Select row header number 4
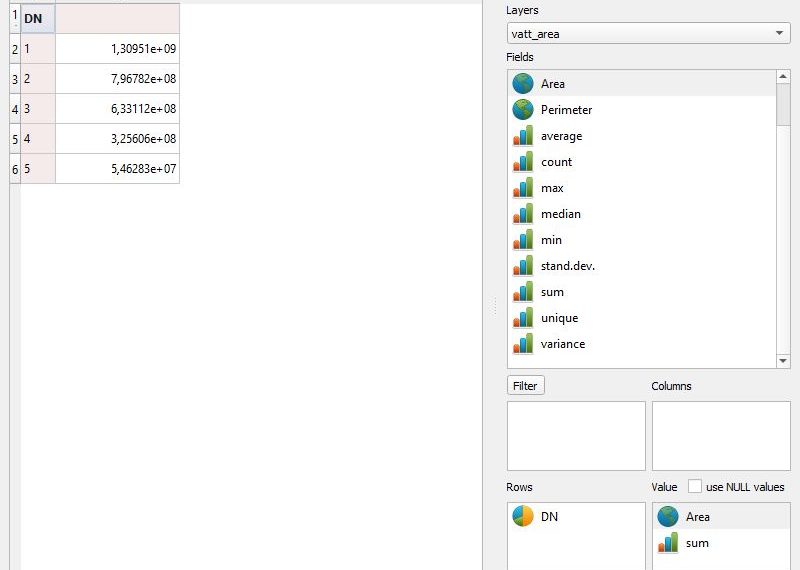The width and height of the screenshot is (800, 570). (x=15, y=109)
